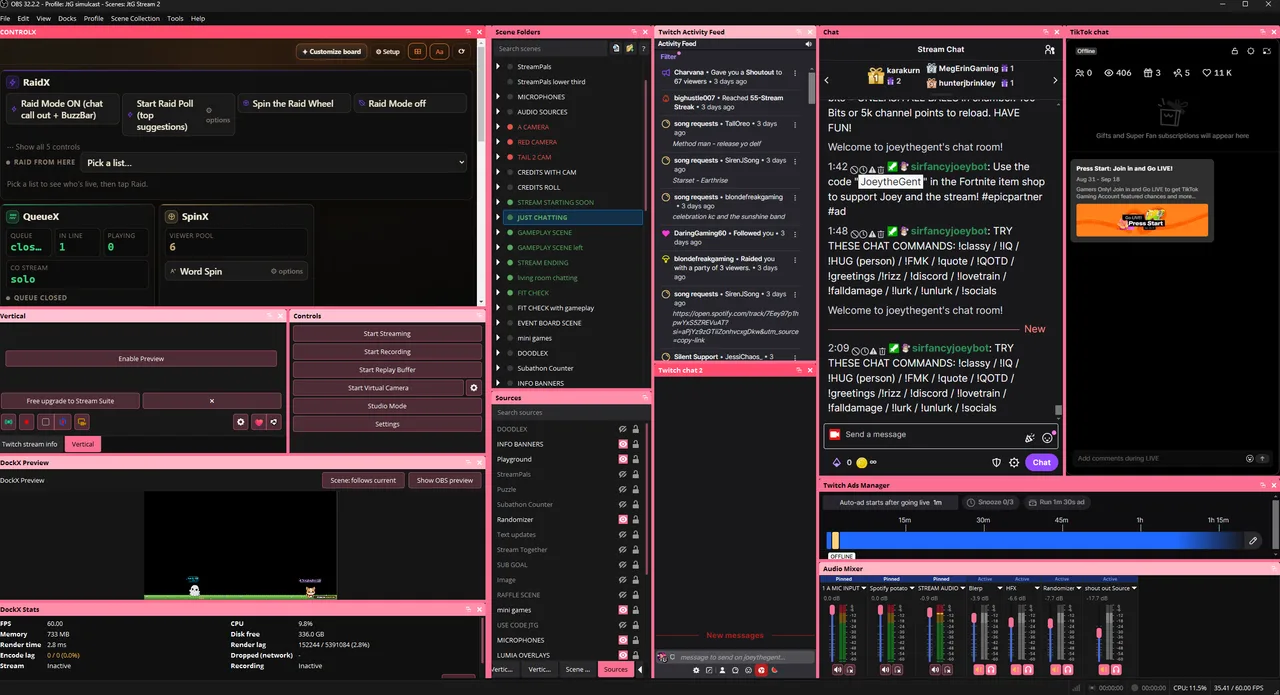Image resolution: width=1280 pixels, height=695 pixels.
Task: Click the Search scenes field
Action: [x=552, y=48]
